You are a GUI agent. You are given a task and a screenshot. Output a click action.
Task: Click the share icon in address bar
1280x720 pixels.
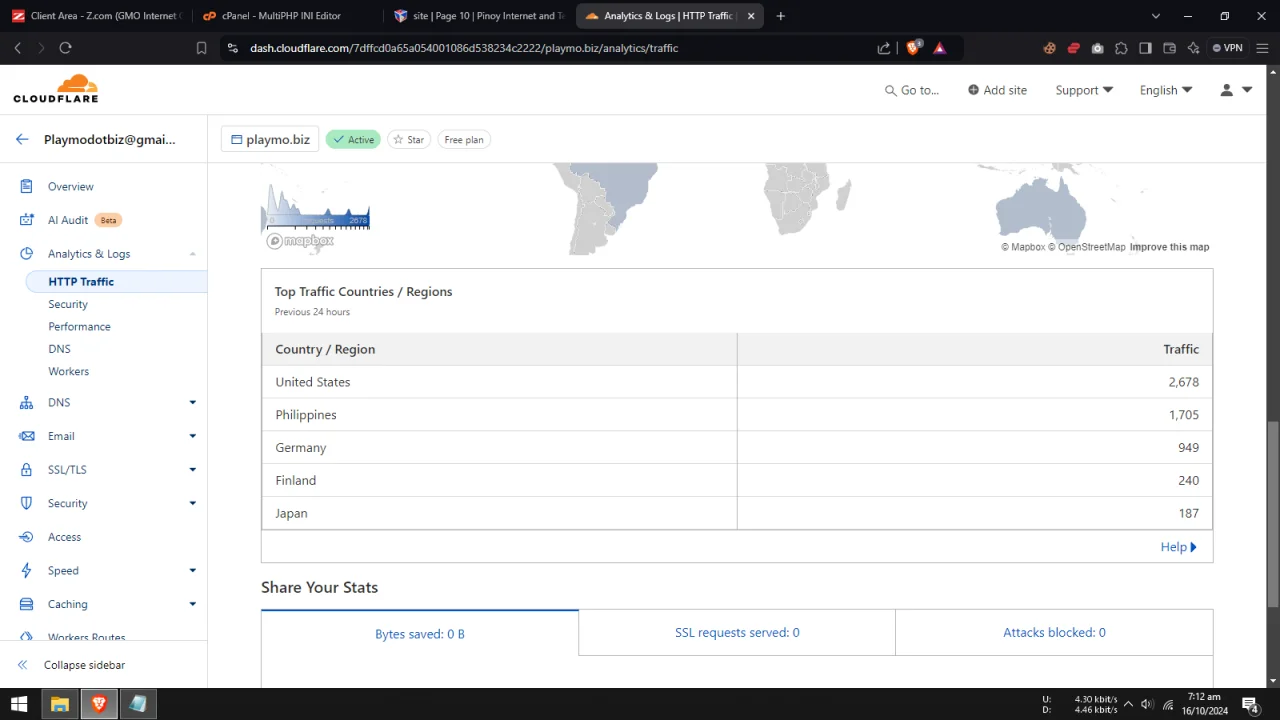[x=884, y=48]
